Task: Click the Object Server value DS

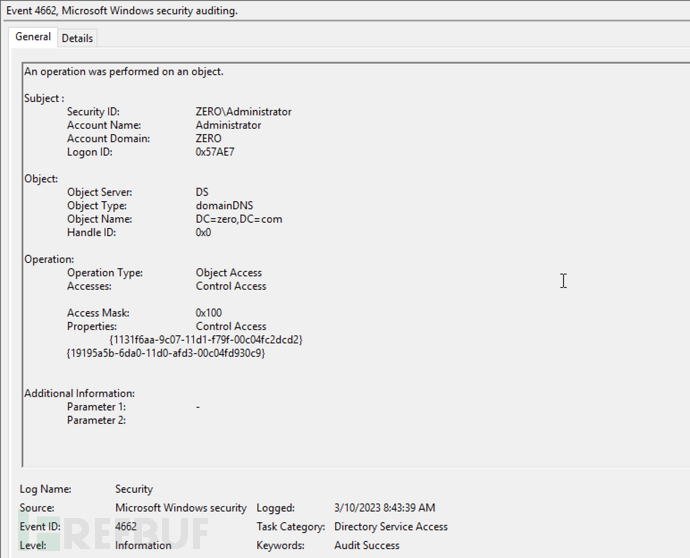Action: (x=202, y=192)
